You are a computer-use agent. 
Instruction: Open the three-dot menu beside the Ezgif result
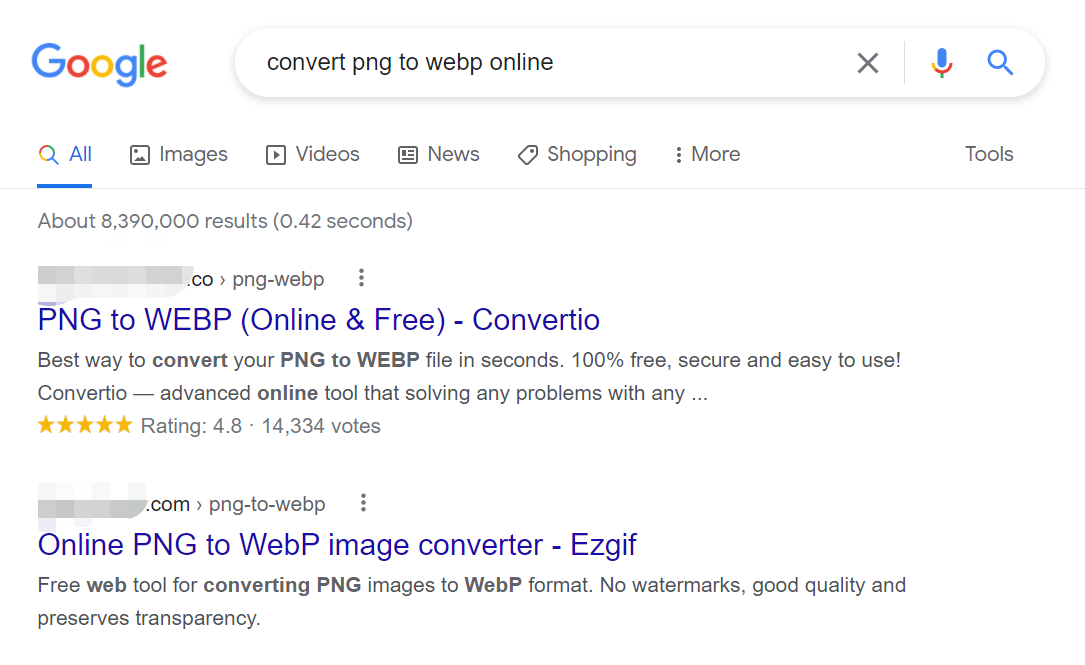coord(363,503)
